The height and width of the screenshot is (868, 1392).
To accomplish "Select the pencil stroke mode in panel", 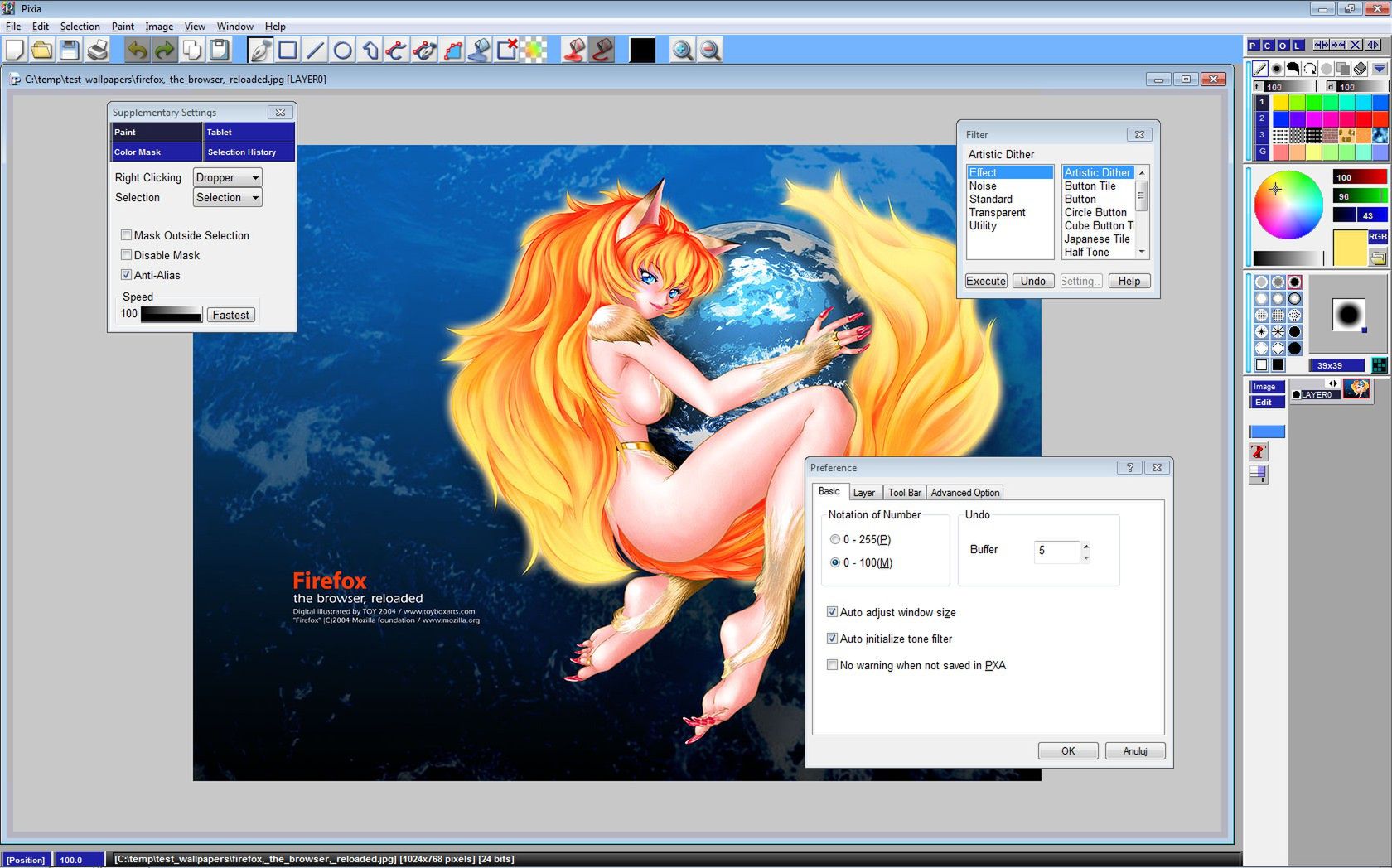I will (1260, 68).
